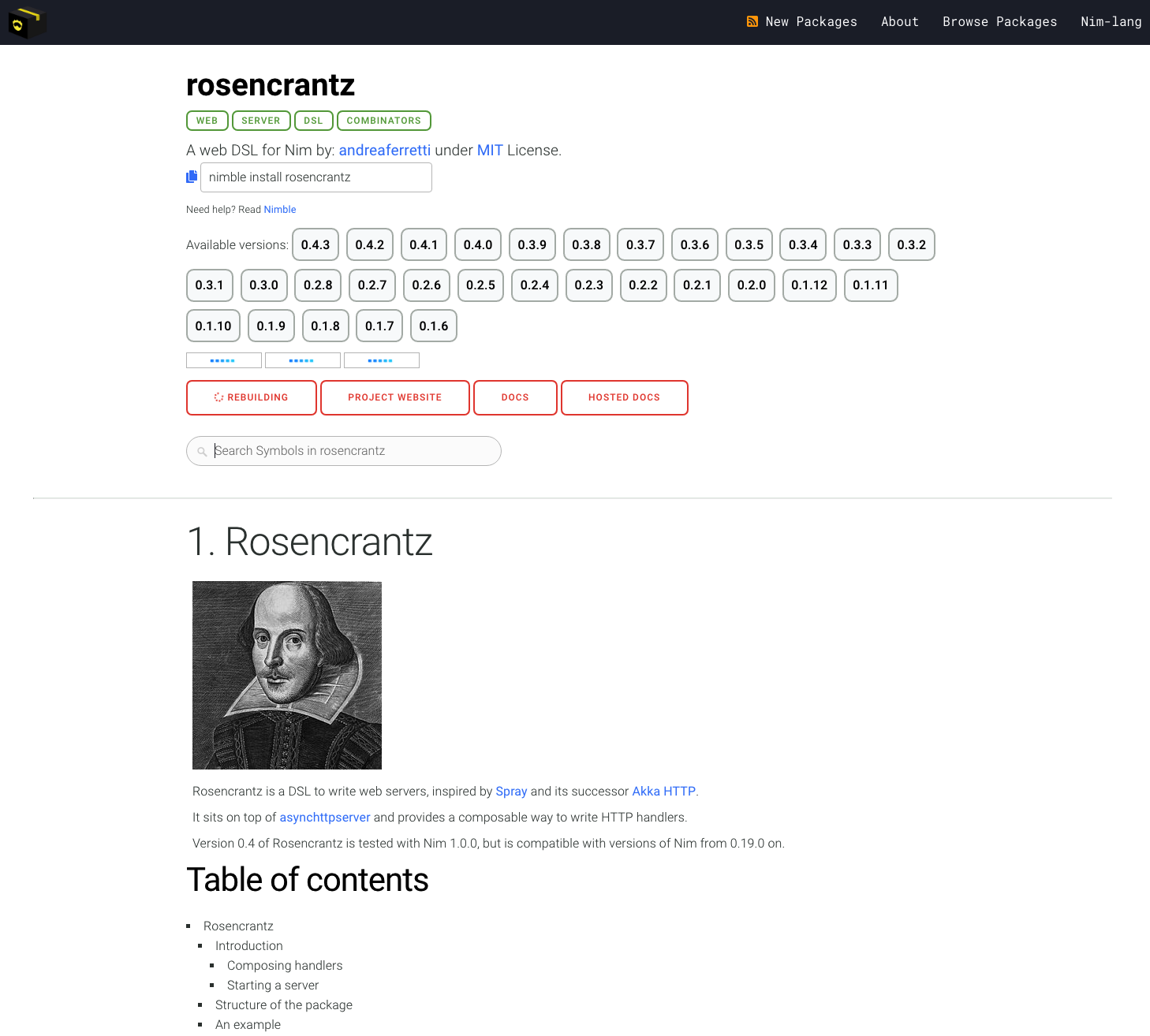The image size is (1150, 1036).
Task: Select version 0.3.9
Action: pos(532,244)
